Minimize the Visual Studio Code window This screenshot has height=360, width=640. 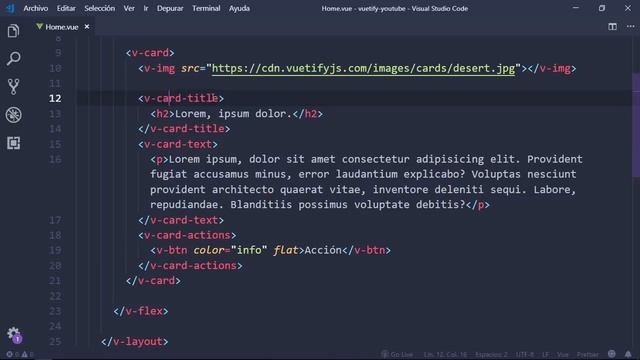[576, 8]
